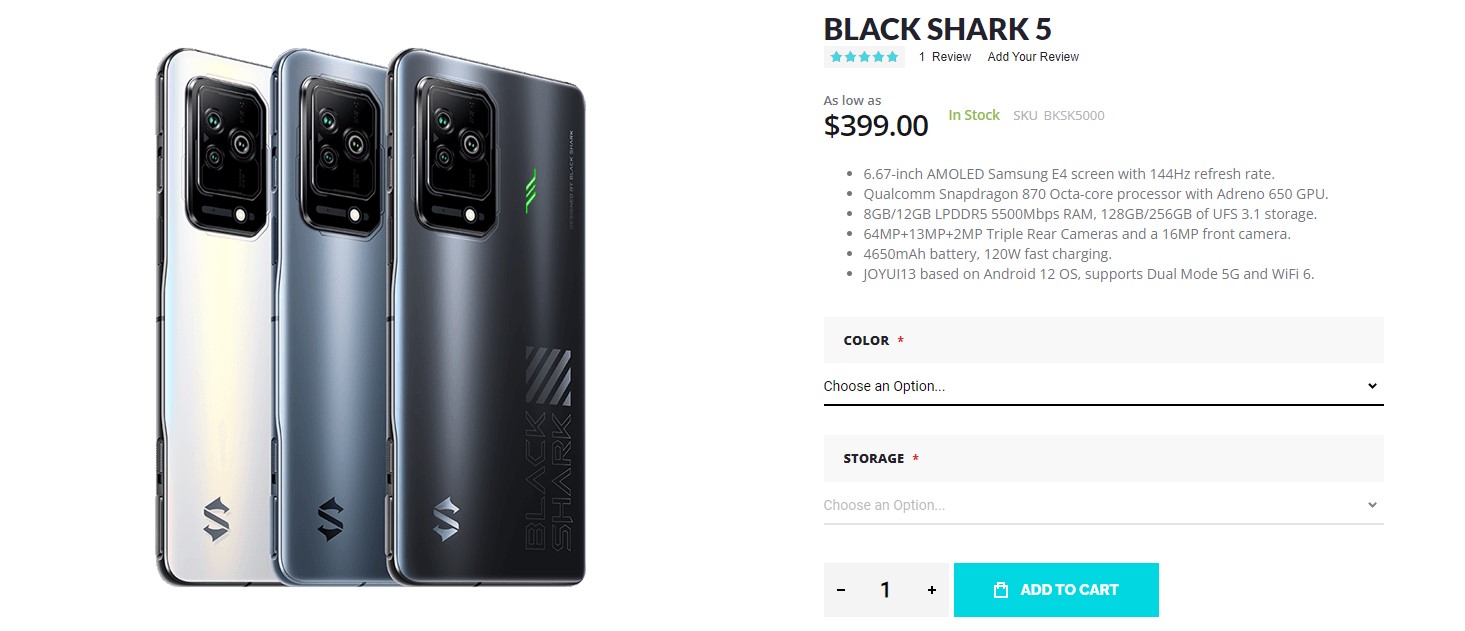
Task: Open the Choose an Option storage selector
Action: (1100, 504)
